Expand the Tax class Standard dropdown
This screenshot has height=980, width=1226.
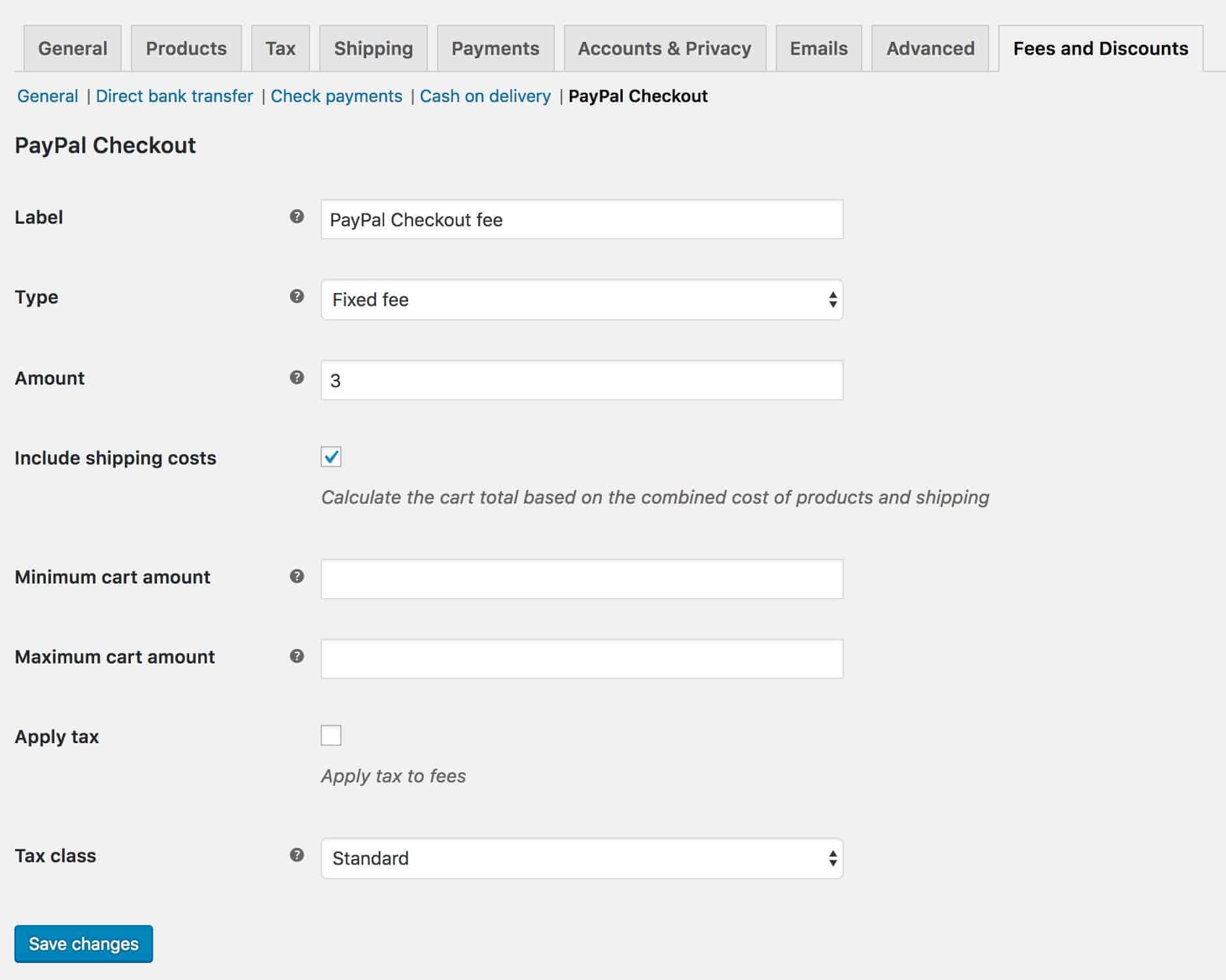[x=582, y=858]
